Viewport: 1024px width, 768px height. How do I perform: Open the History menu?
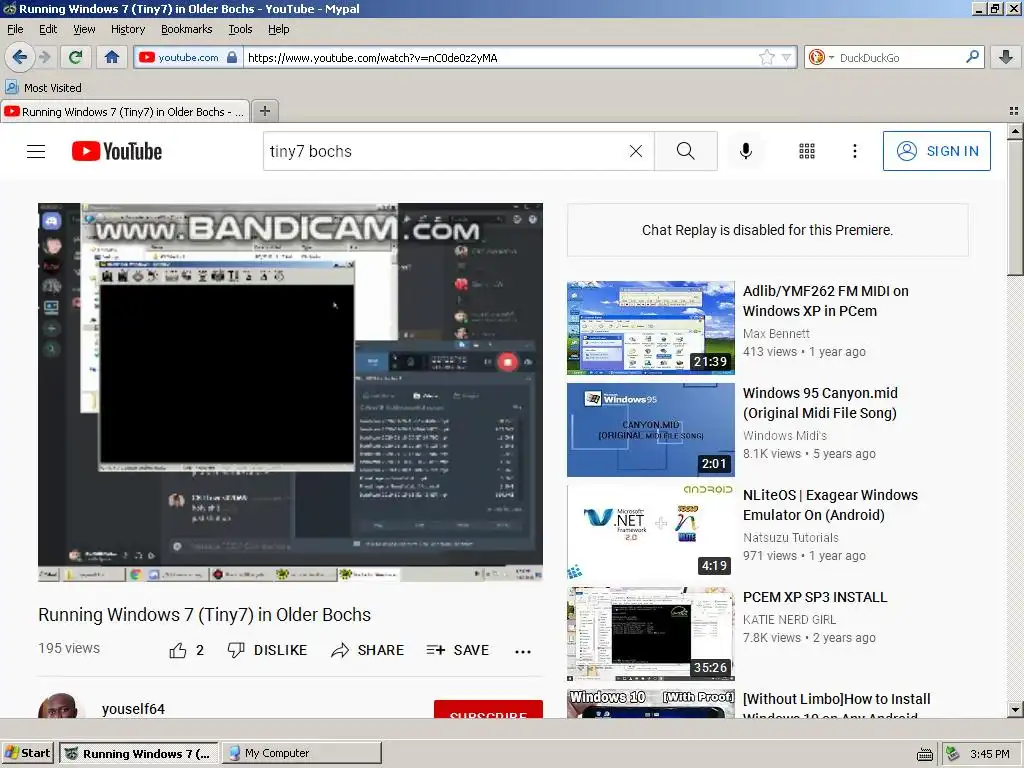coord(128,29)
